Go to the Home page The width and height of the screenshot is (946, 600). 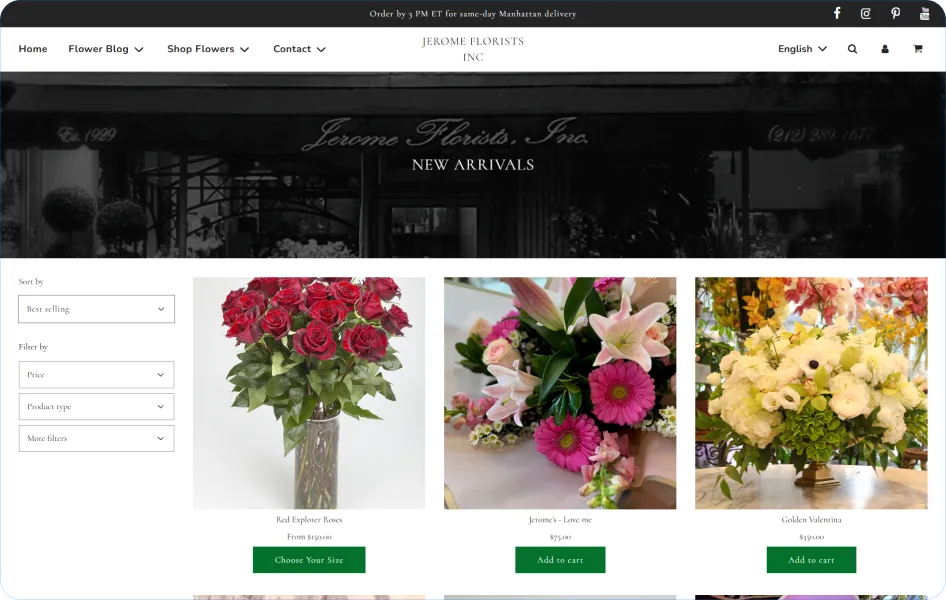[x=33, y=49]
